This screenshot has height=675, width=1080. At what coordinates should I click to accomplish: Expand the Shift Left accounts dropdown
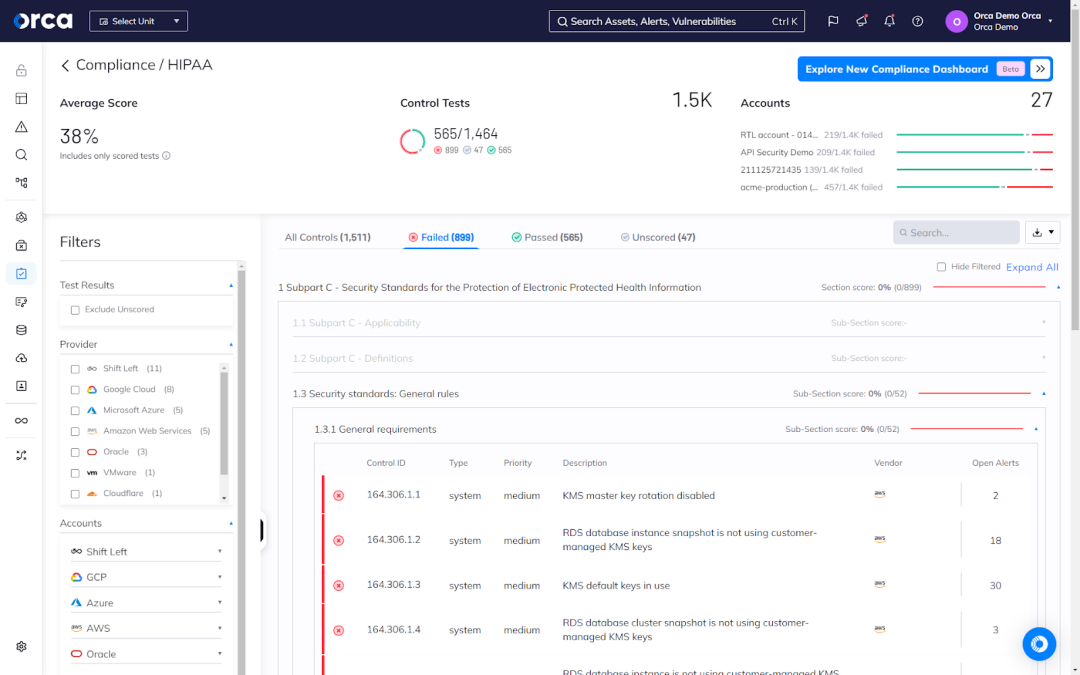[146, 552]
